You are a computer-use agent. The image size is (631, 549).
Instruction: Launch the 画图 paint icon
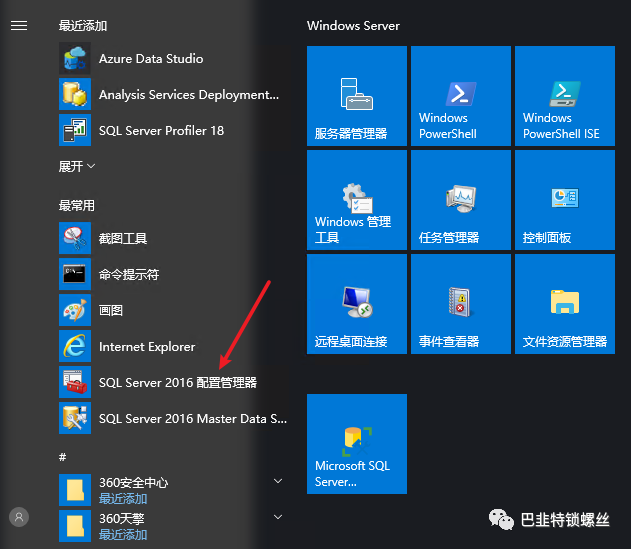[75, 310]
